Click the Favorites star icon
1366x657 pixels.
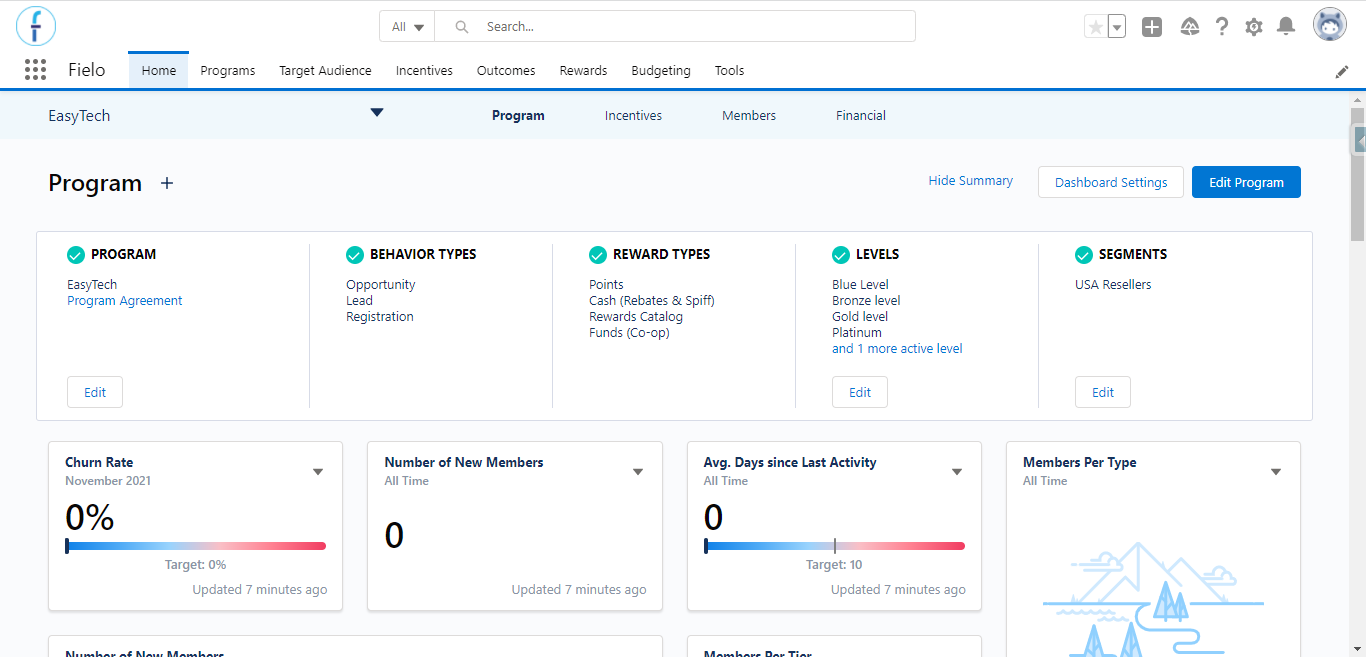coord(1096,27)
